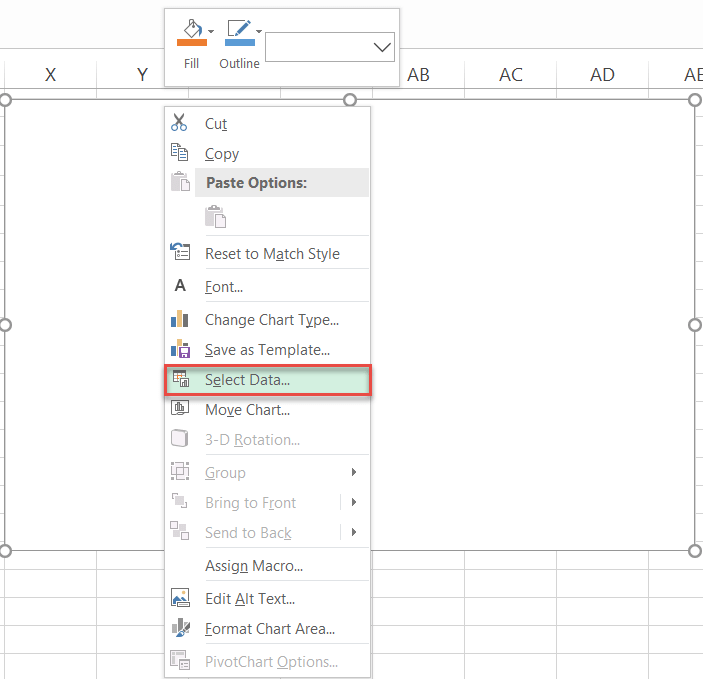Select column X header
703x679 pixels.
[50, 74]
